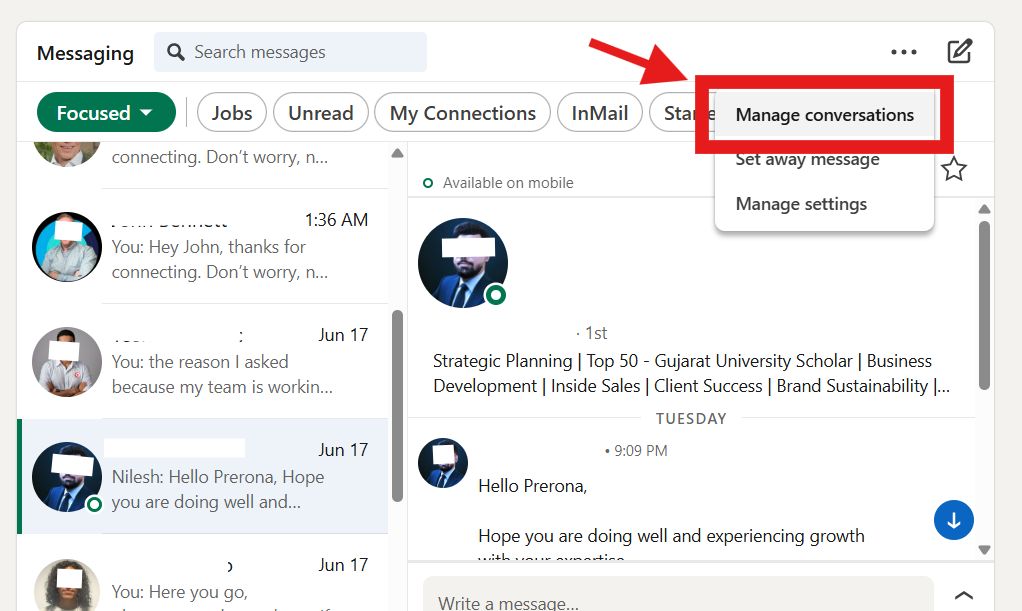Click the sender's profile photo in the chat

pyautogui.click(x=462, y=262)
